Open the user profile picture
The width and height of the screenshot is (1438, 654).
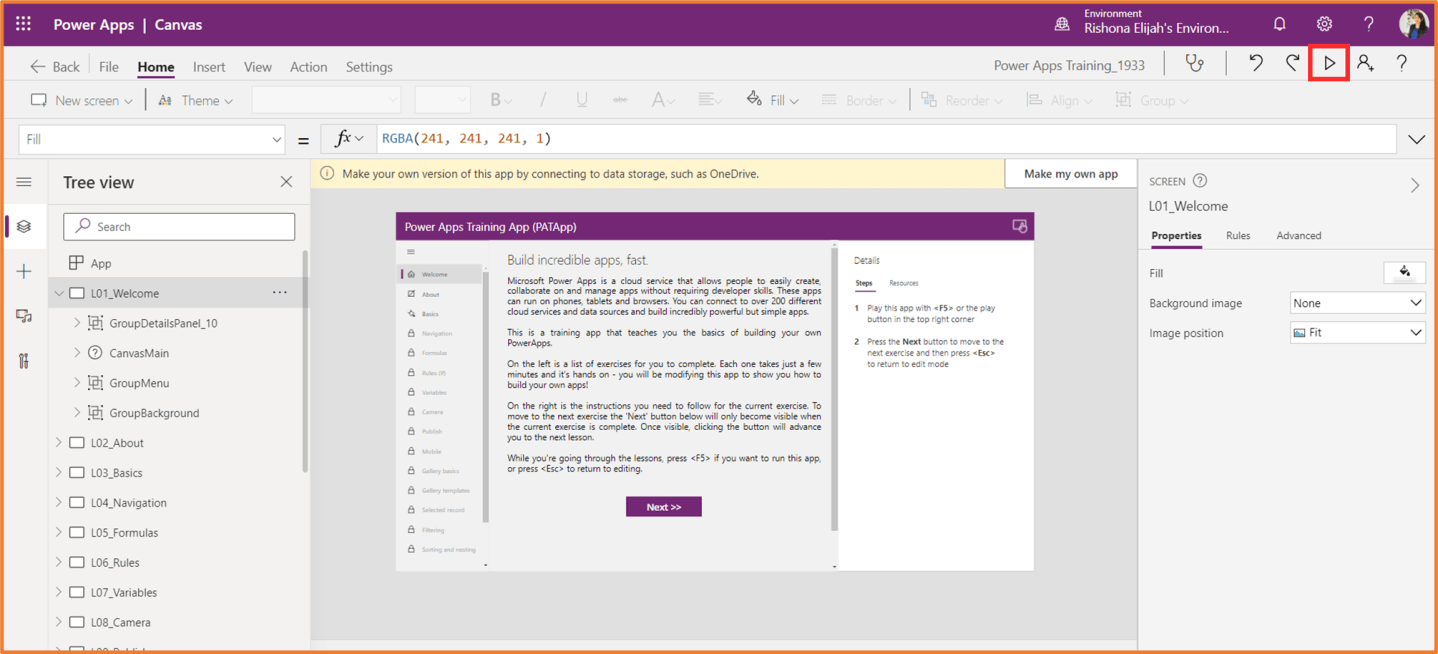point(1413,24)
